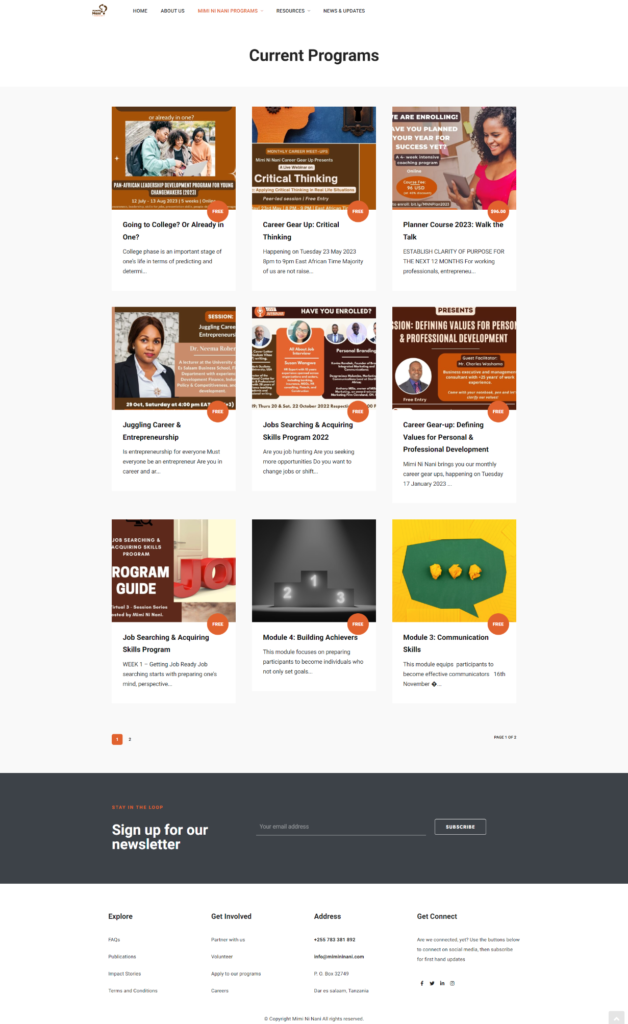Click FREE badge on Critical Thinking card
Image resolution: width=628 pixels, height=1024 pixels.
(x=358, y=211)
